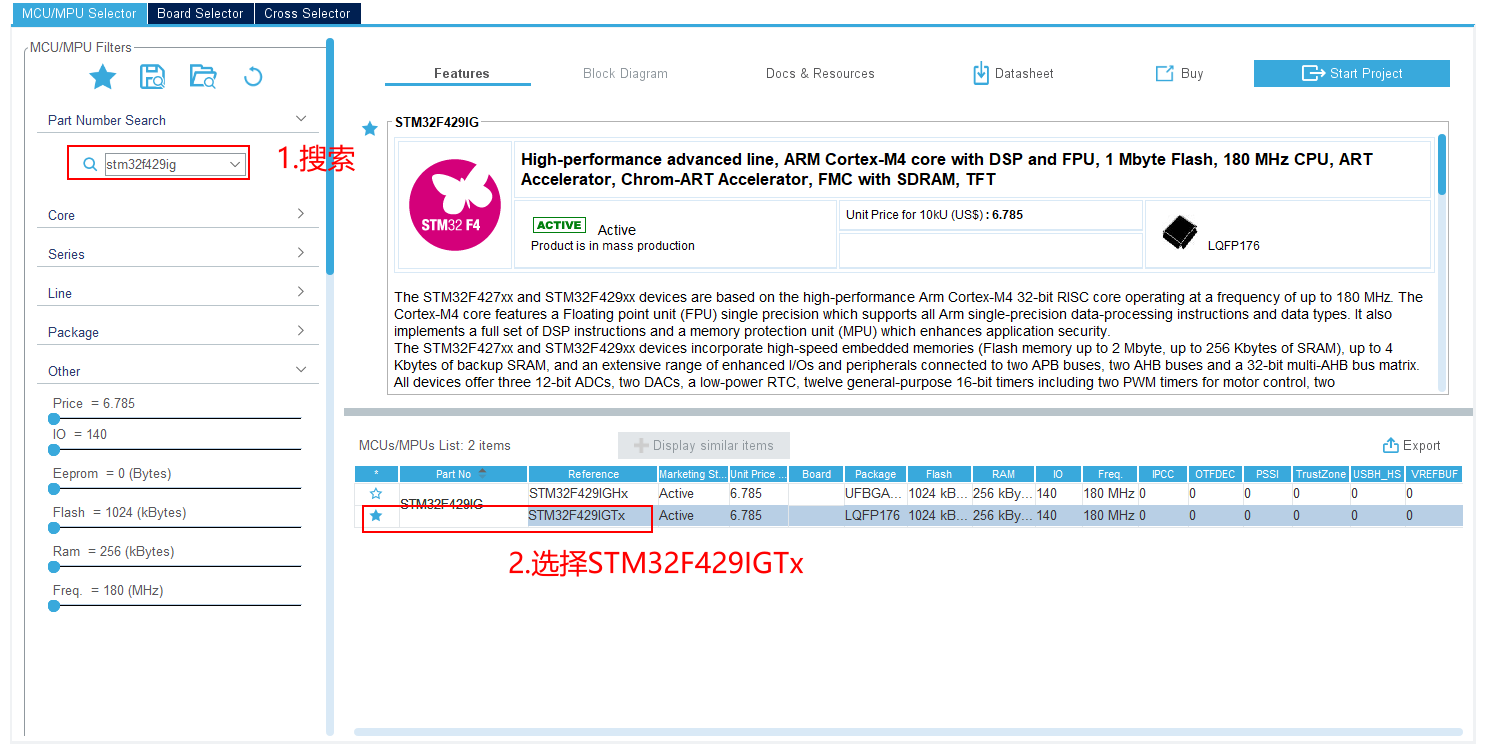Screen dimensions: 1486x754
Task: Click the load saved search folder icon
Action: [203, 77]
